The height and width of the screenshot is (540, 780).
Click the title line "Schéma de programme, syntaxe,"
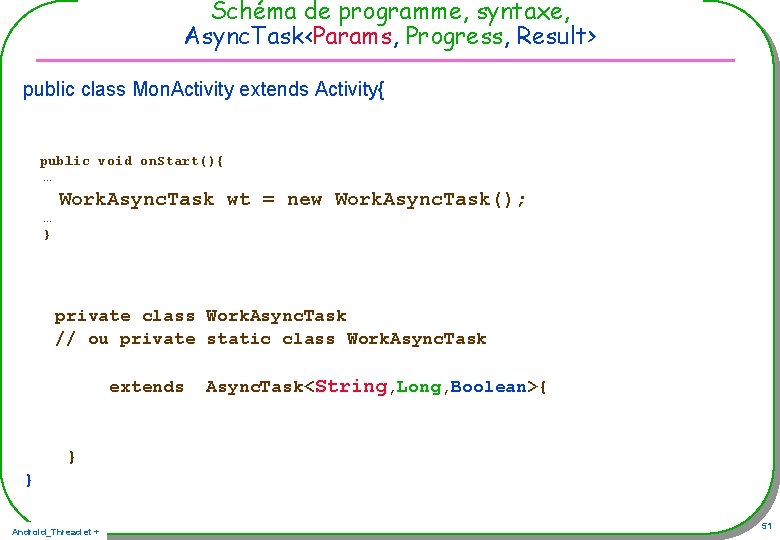(390, 12)
